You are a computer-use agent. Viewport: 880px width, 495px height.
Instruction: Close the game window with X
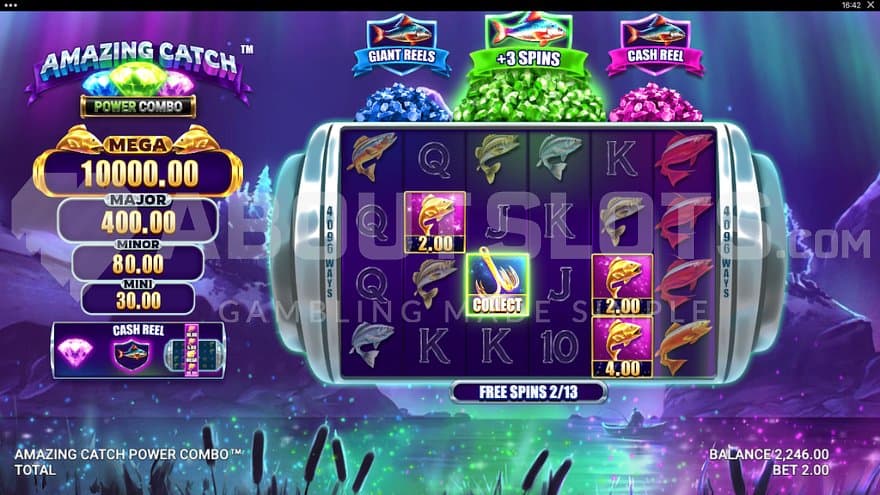coord(870,5)
